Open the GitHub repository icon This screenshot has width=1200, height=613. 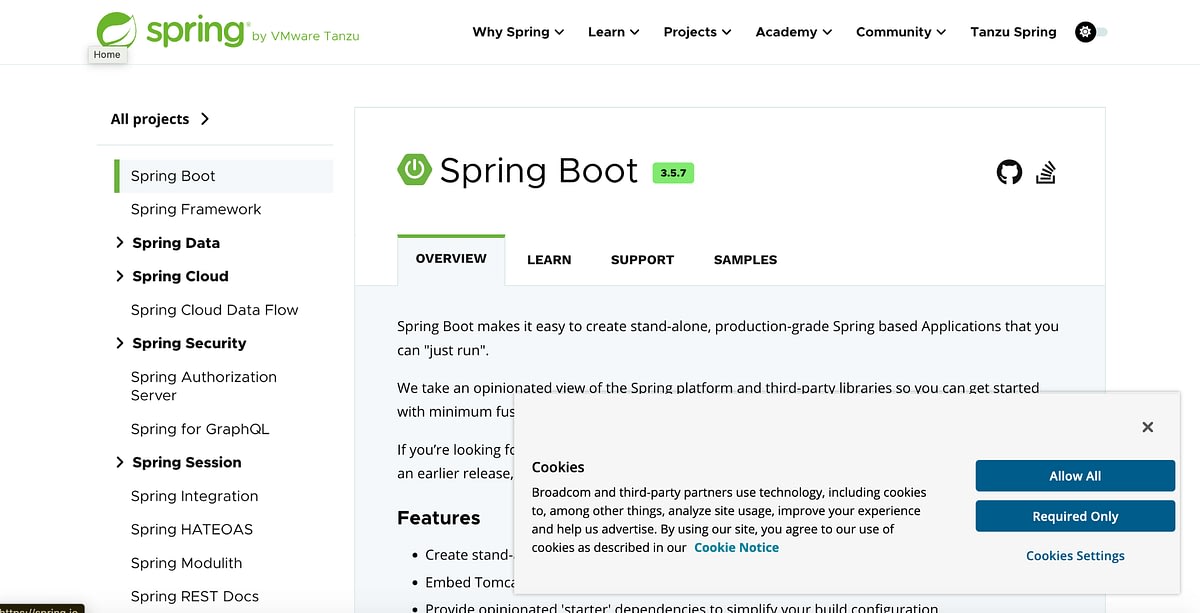coord(1009,172)
